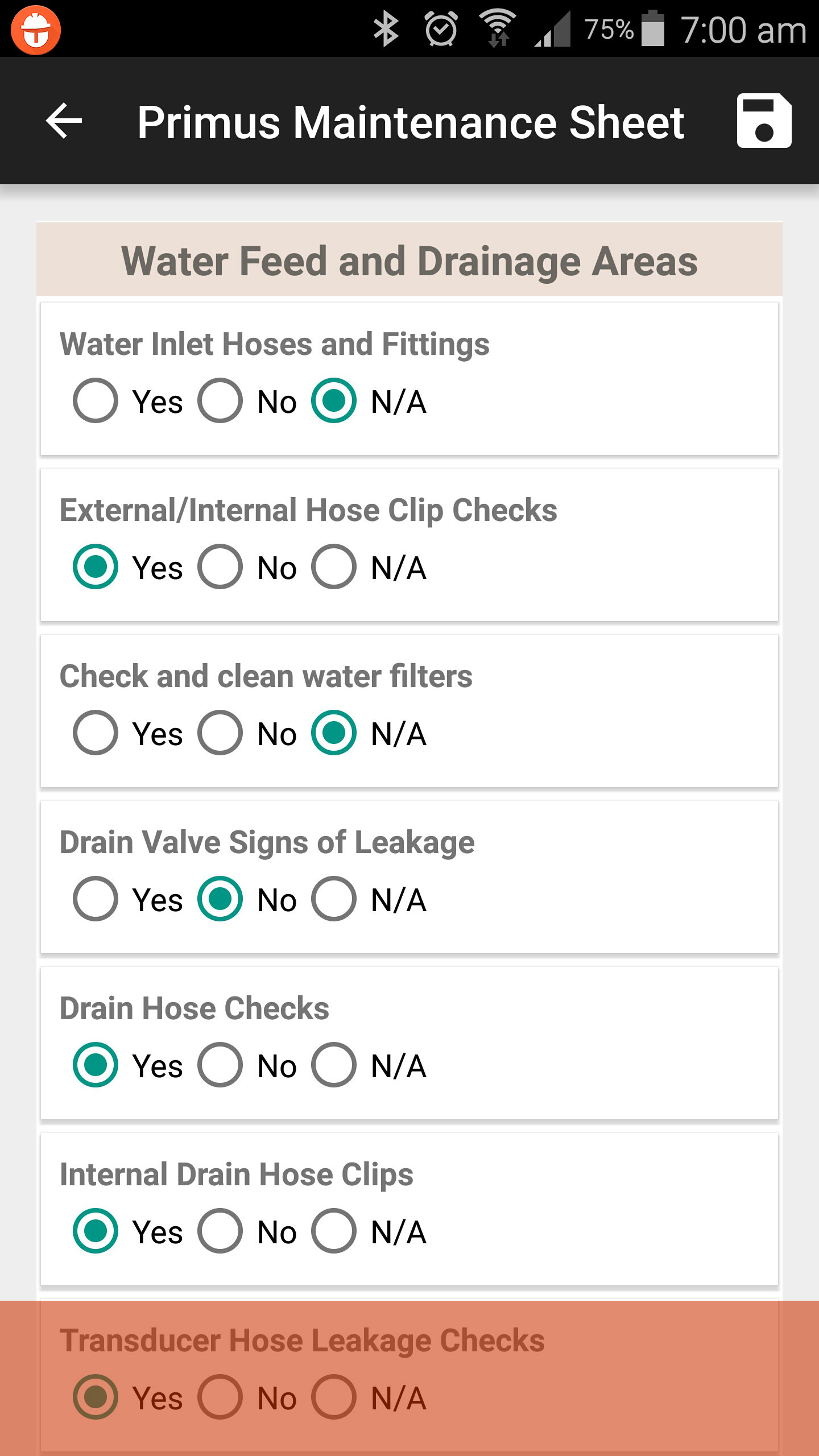Tap the 7:00 am clock in status bar

[x=743, y=30]
